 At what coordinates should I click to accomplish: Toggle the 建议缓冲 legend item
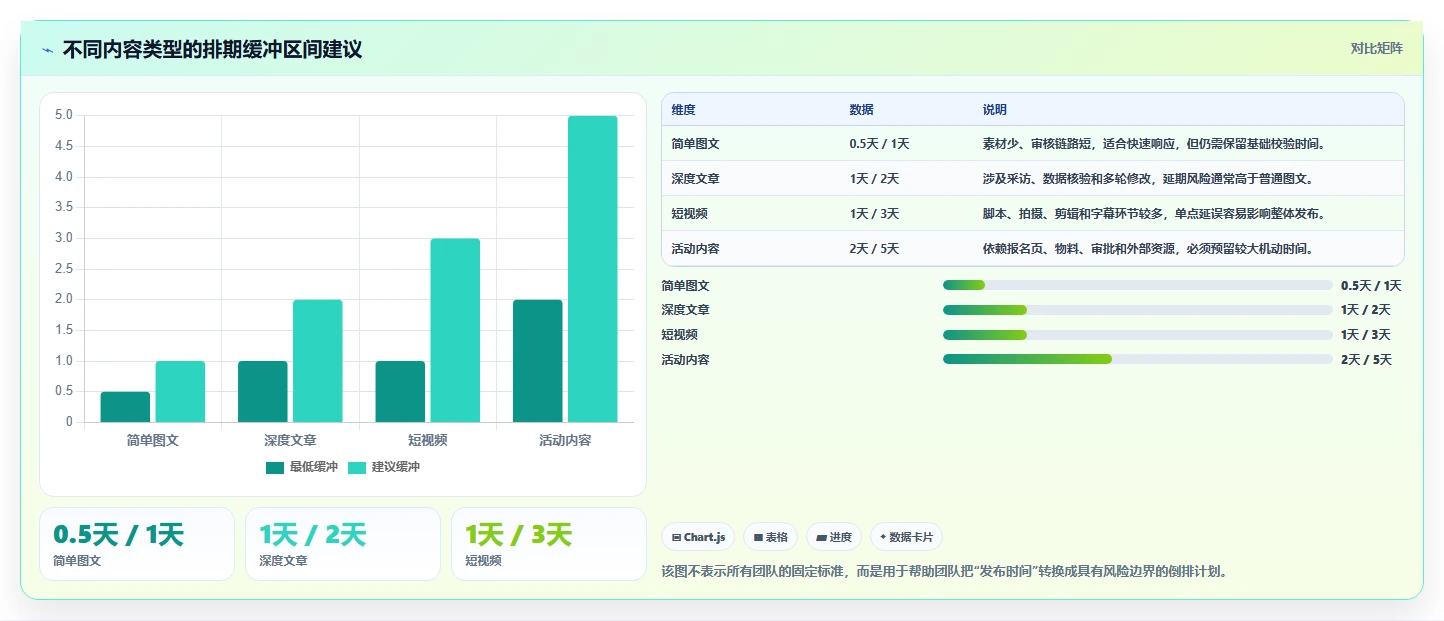tap(384, 467)
